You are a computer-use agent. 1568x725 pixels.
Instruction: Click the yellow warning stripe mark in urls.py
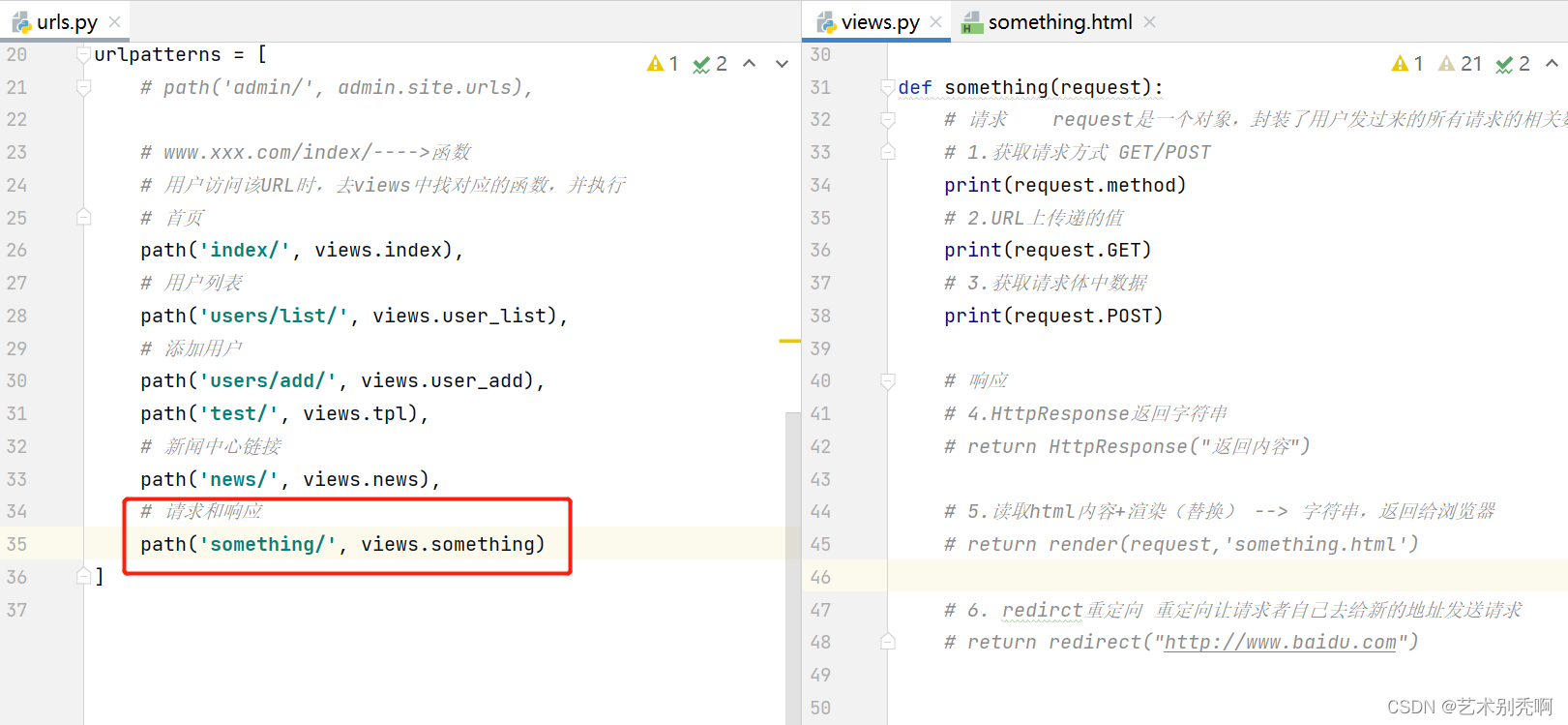tap(789, 341)
